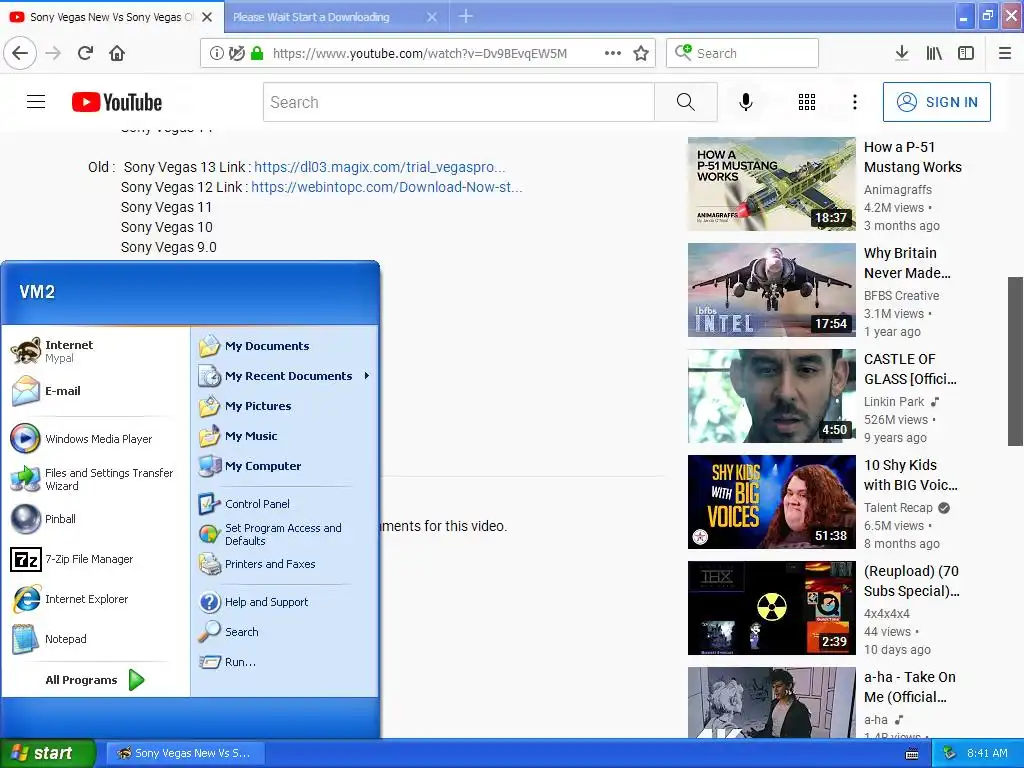
Task: Open Control Panel
Action: coord(285,504)
